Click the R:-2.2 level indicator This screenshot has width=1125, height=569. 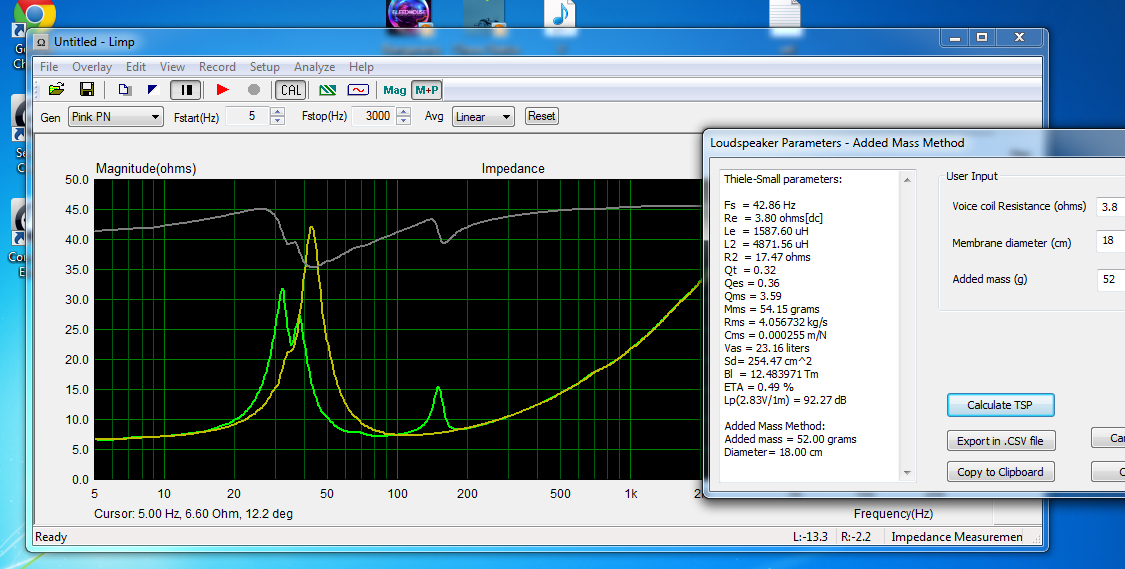tap(856, 537)
